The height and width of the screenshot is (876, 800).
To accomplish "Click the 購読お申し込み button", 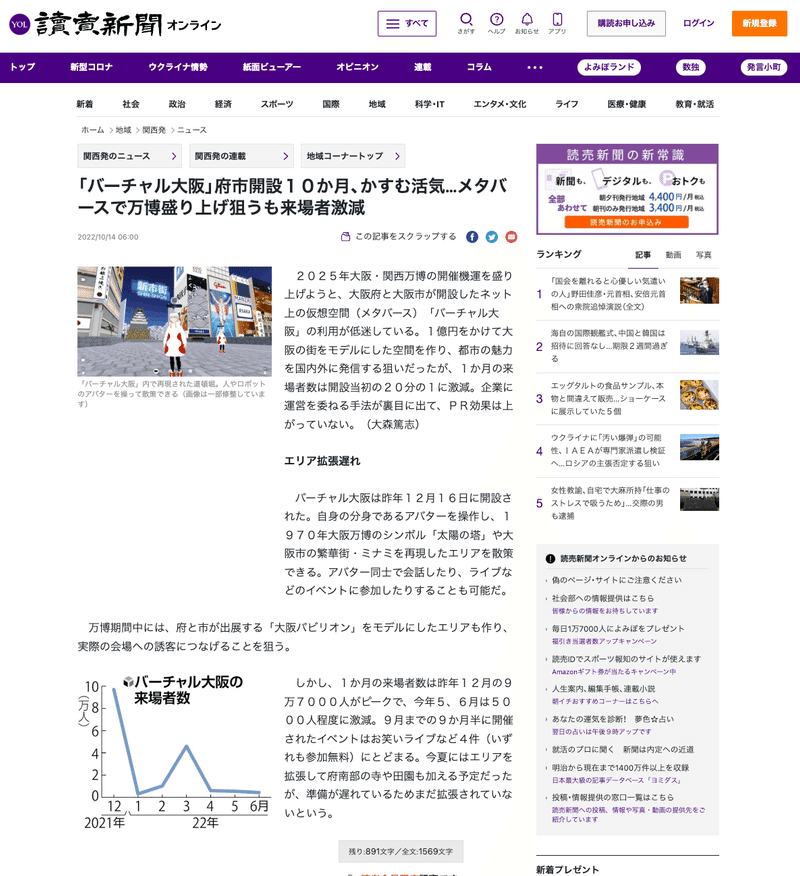I will (x=626, y=23).
